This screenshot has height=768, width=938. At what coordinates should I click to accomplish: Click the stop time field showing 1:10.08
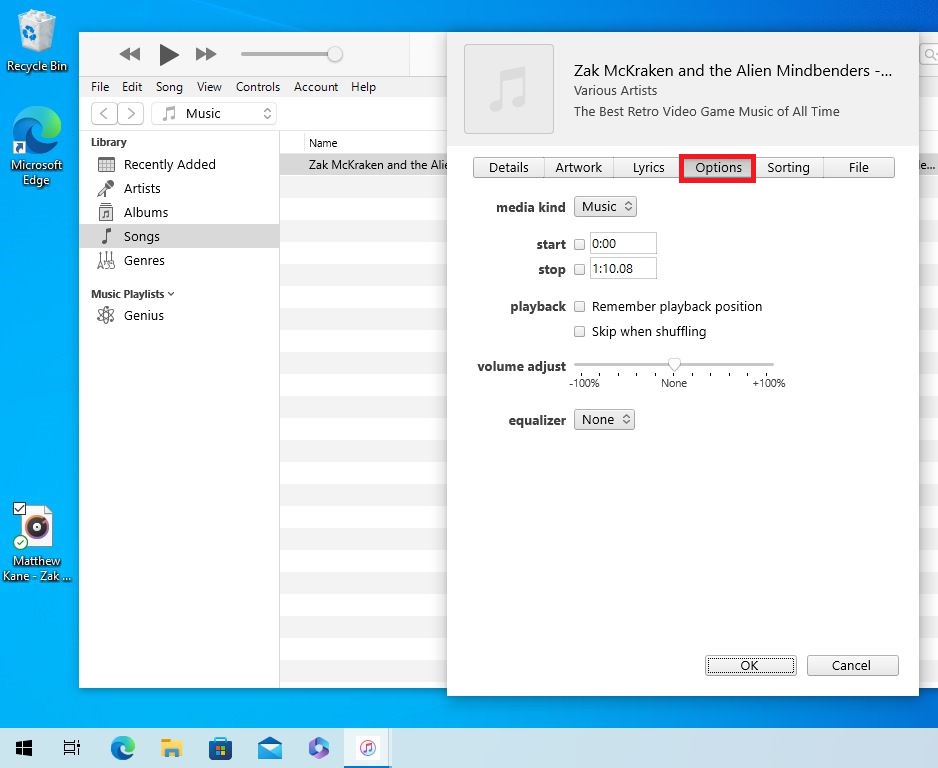[x=623, y=269]
